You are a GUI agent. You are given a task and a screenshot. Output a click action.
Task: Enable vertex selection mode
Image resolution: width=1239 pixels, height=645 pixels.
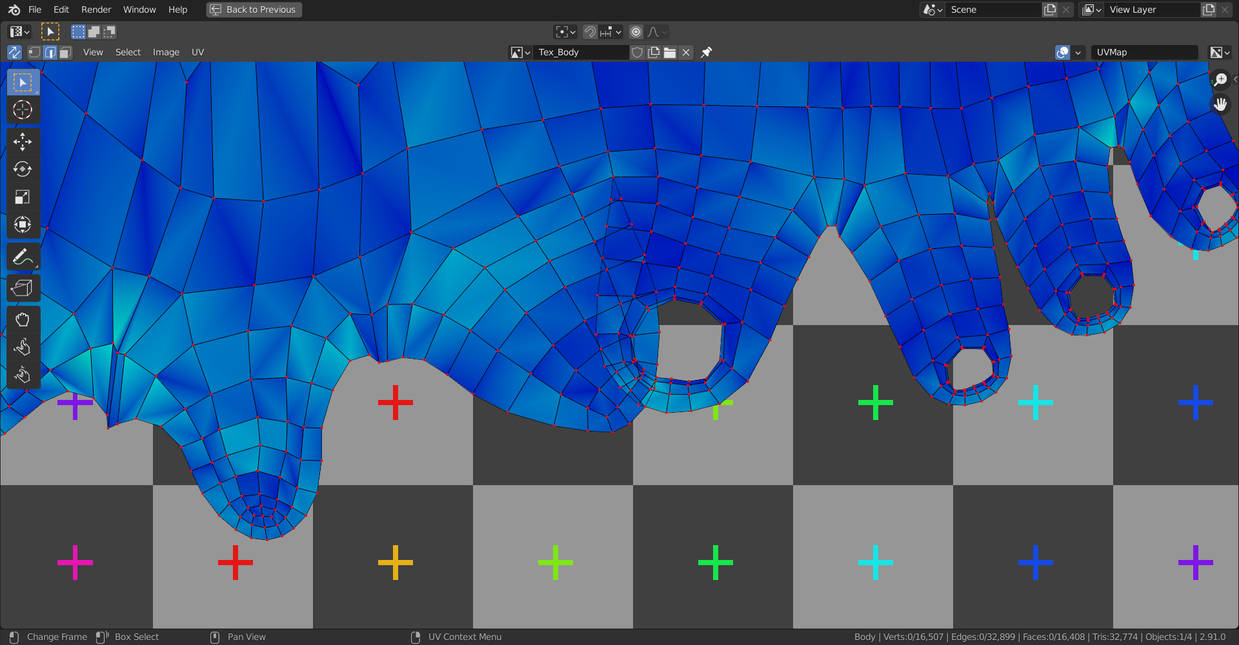[x=34, y=52]
